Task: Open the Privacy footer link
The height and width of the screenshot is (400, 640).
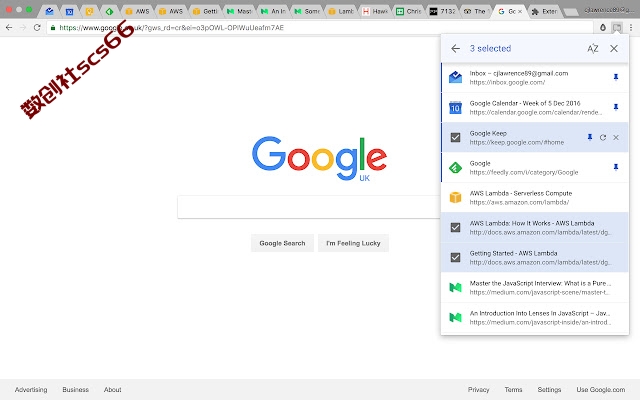Action: [478, 390]
